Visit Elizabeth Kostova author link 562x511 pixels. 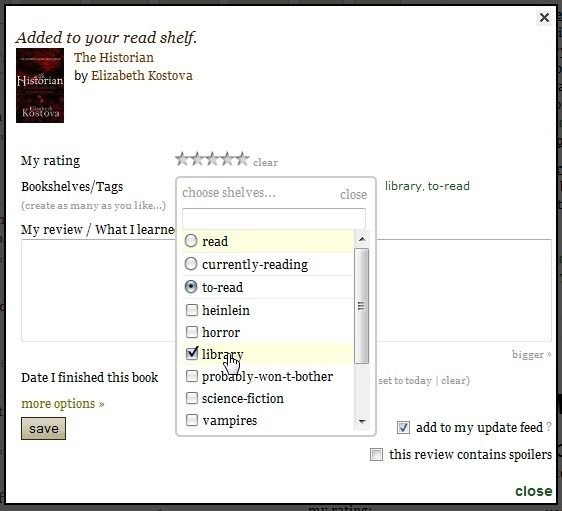point(142,76)
